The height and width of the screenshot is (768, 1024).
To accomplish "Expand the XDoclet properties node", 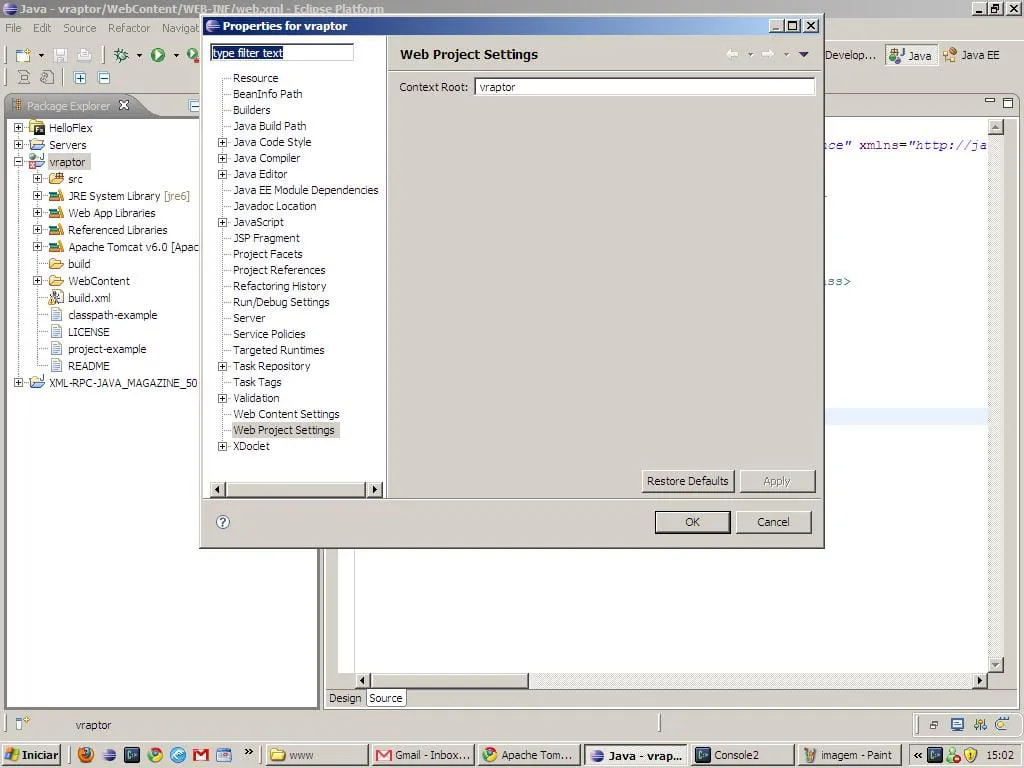I will click(223, 447).
